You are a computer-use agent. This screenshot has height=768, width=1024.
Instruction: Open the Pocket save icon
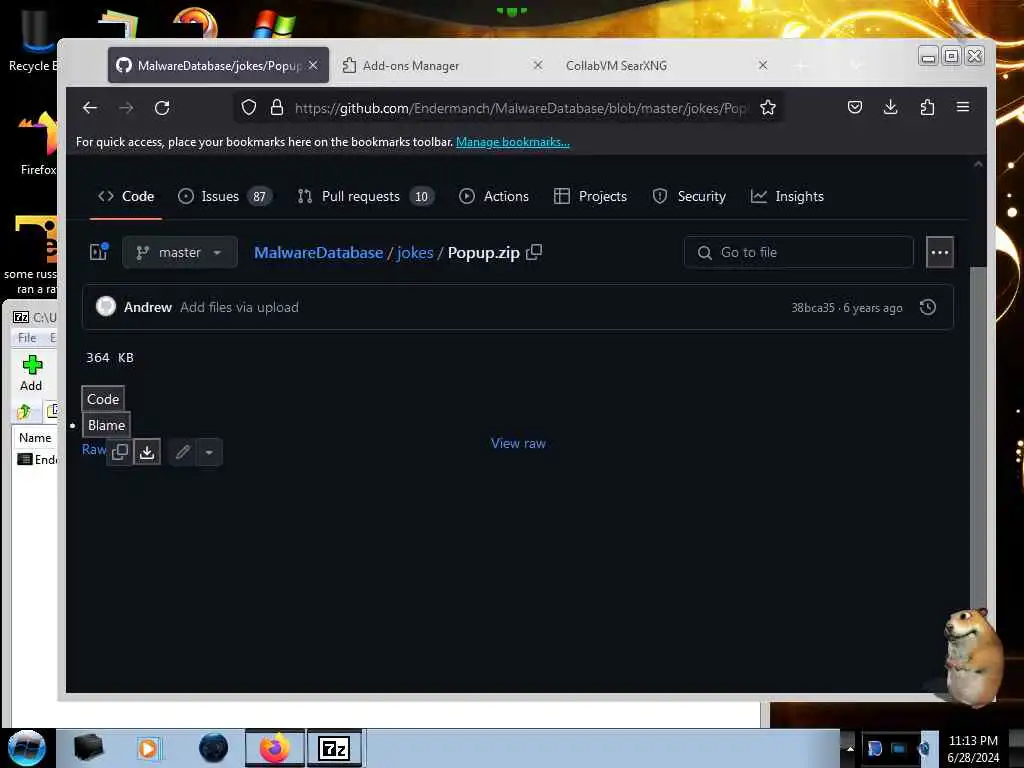pos(855,107)
